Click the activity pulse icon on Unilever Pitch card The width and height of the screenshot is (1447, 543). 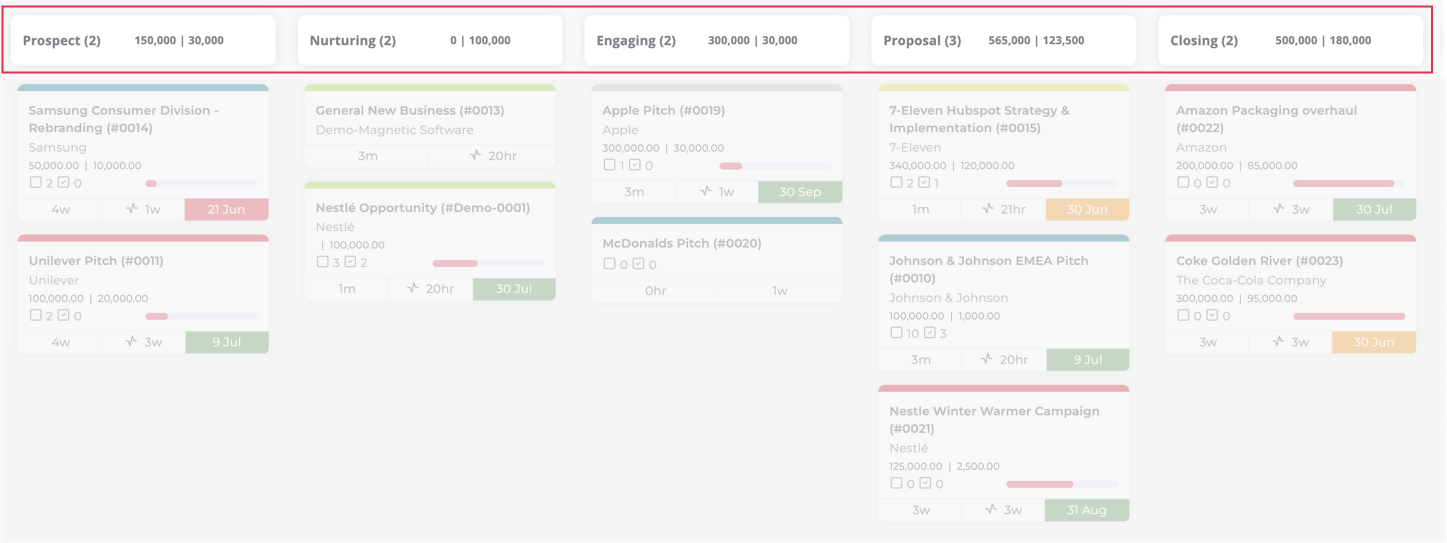(130, 342)
